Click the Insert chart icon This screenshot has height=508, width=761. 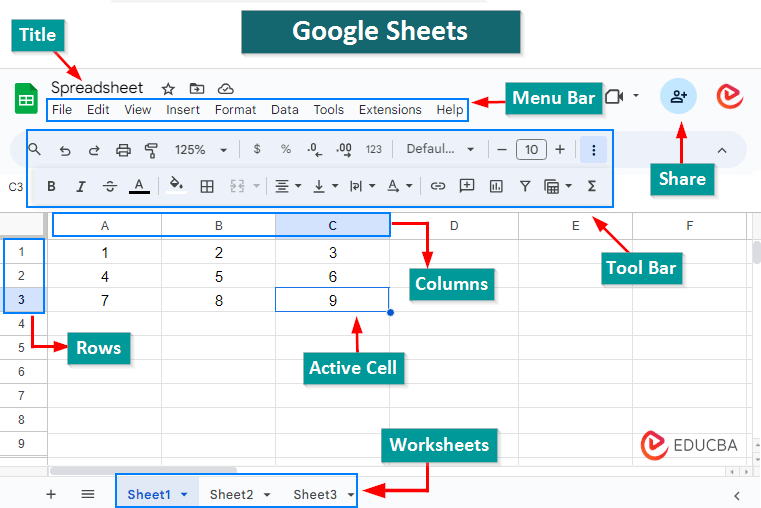(496, 186)
